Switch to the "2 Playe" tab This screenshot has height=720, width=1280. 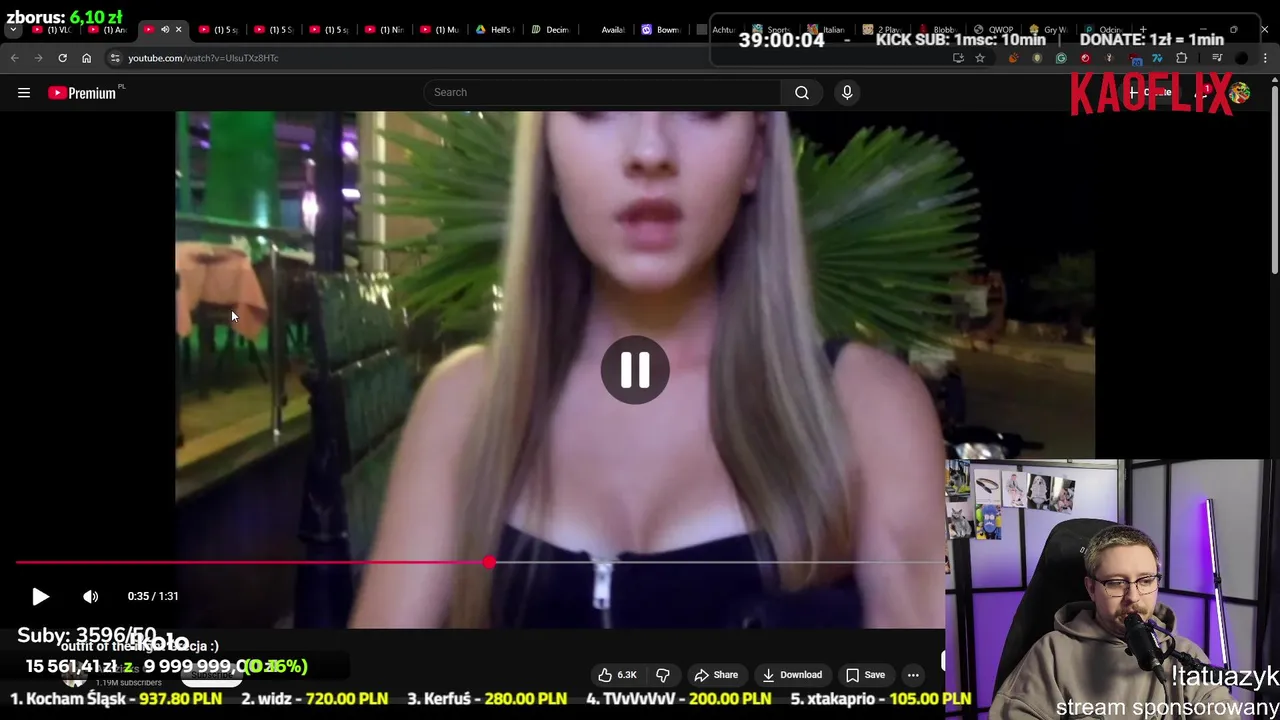pos(882,30)
